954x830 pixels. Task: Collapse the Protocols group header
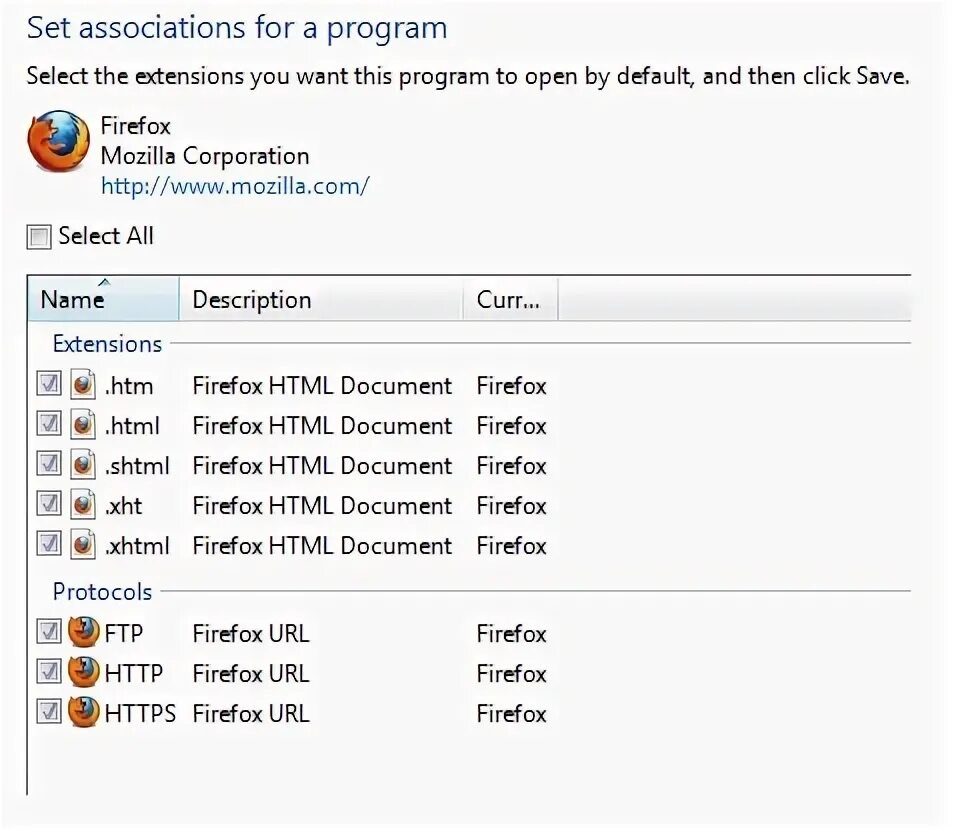pyautogui.click(x=102, y=591)
